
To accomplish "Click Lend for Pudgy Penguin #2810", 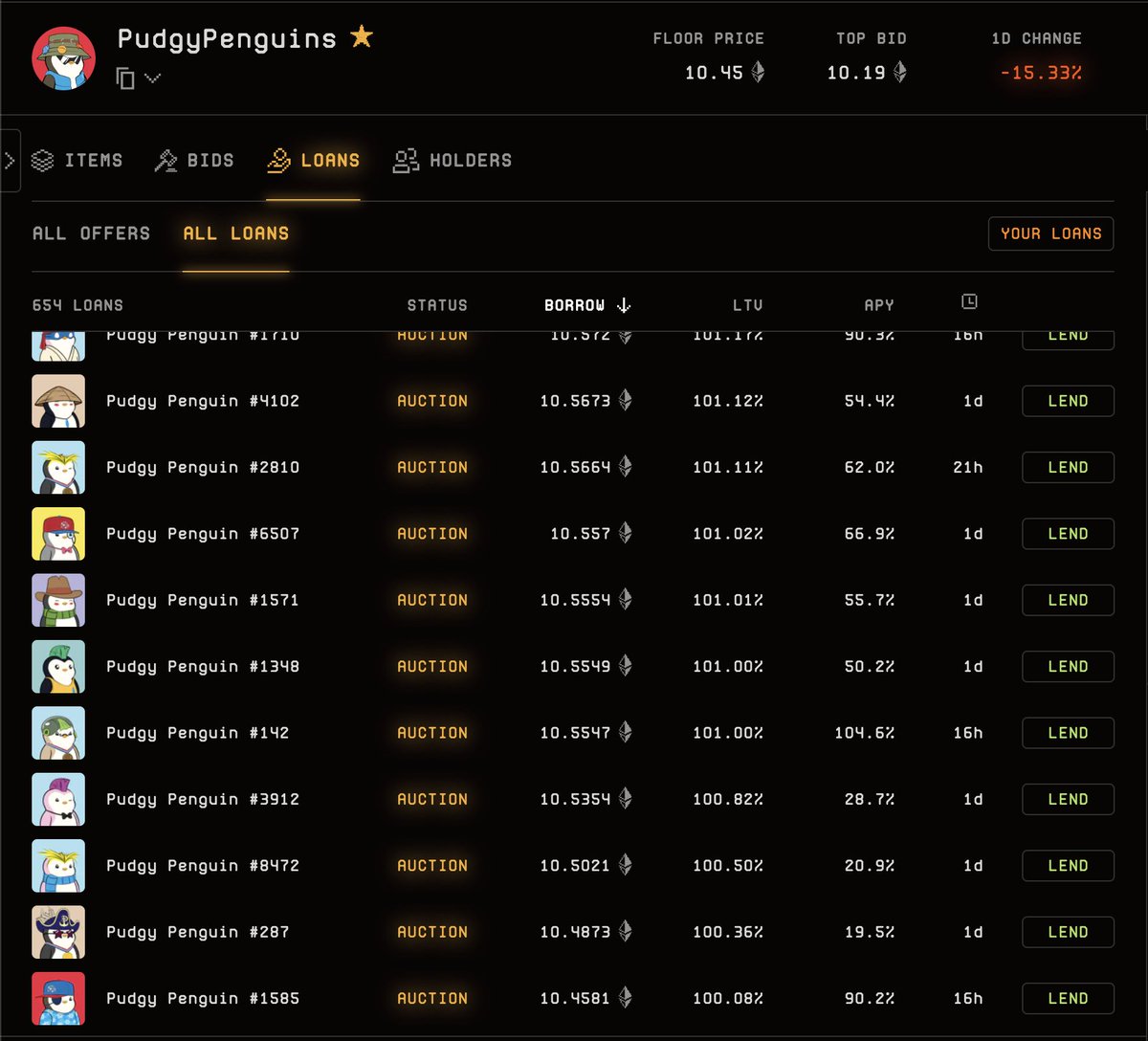I will point(1068,467).
